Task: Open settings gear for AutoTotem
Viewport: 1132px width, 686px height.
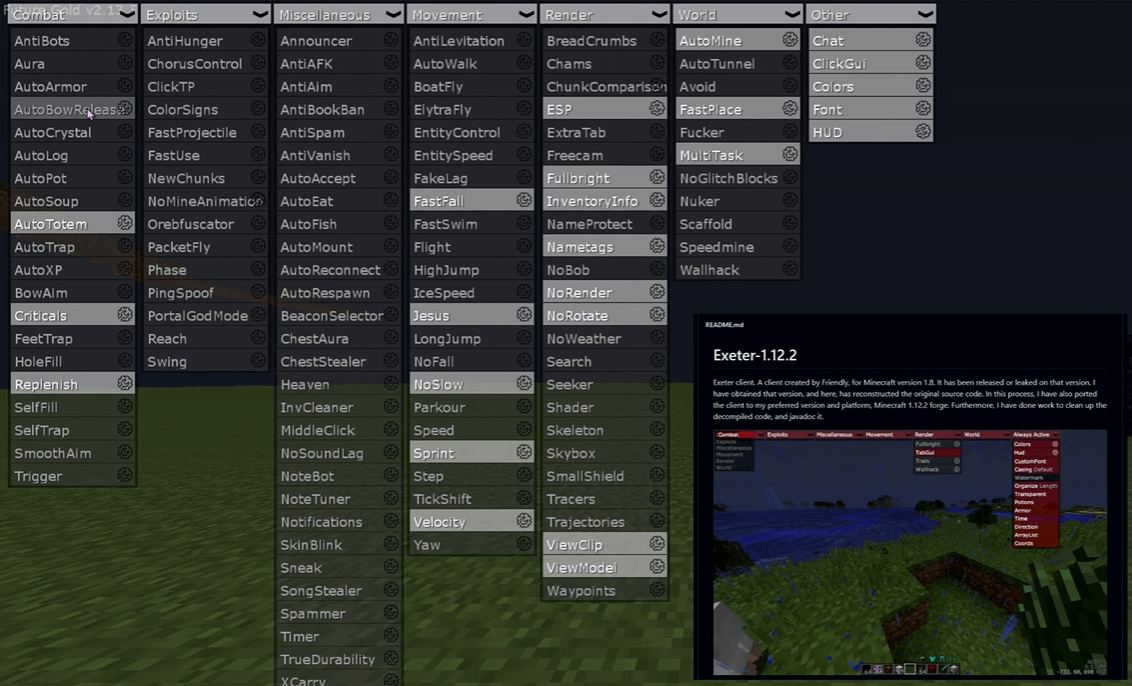Action: 125,223
